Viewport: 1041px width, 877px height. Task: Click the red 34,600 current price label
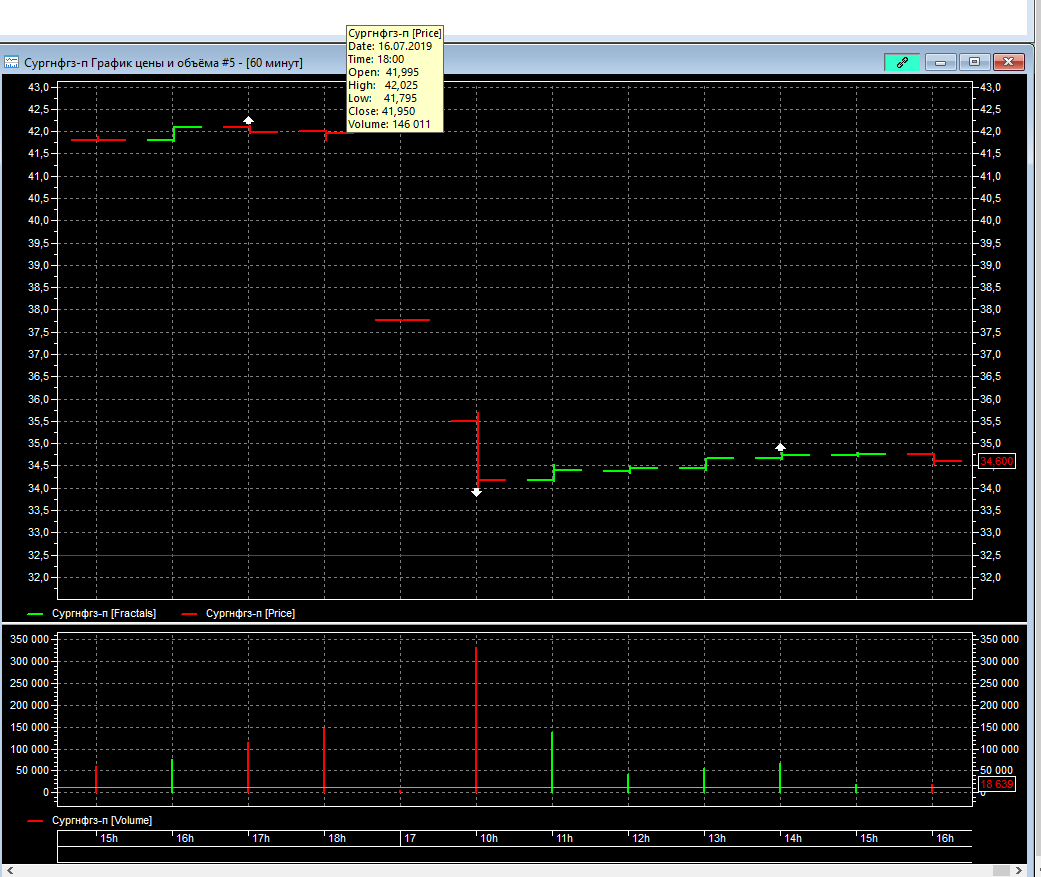pyautogui.click(x=997, y=461)
